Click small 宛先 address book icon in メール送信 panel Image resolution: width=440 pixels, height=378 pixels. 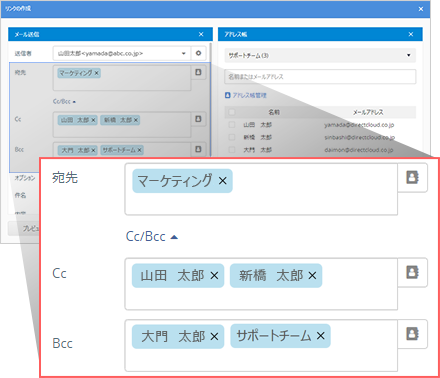[x=198, y=72]
